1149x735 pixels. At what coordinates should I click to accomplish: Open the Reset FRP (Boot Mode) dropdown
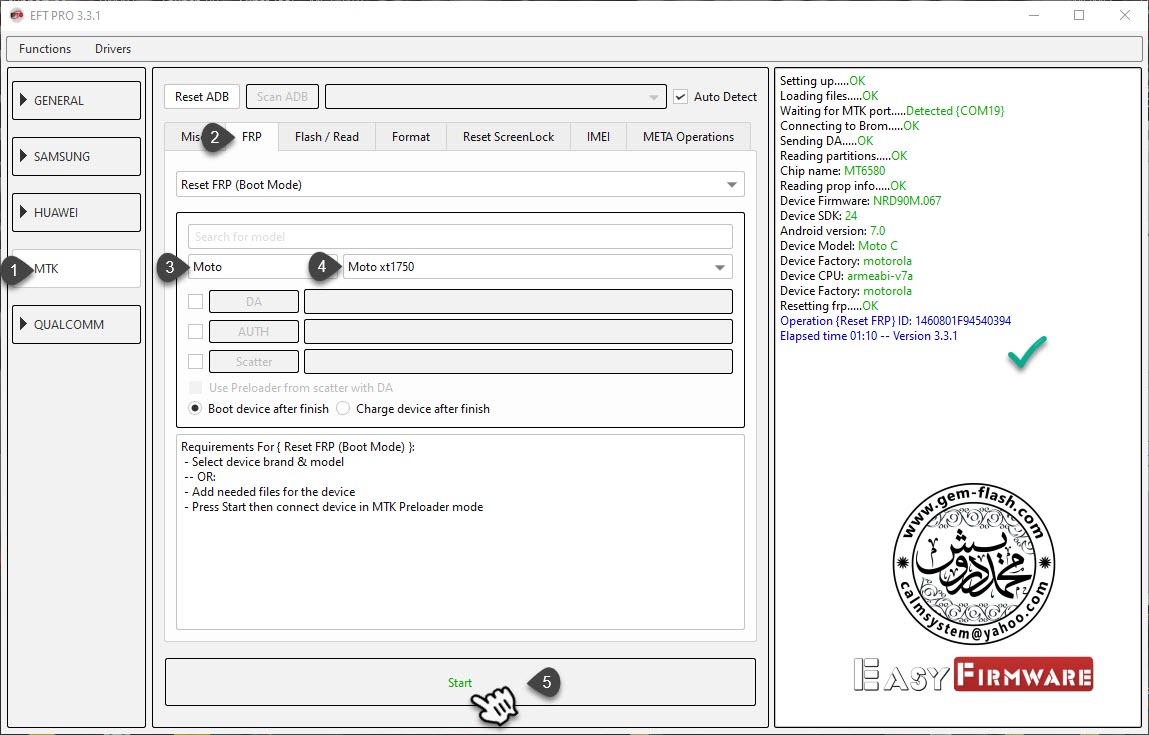coord(460,185)
